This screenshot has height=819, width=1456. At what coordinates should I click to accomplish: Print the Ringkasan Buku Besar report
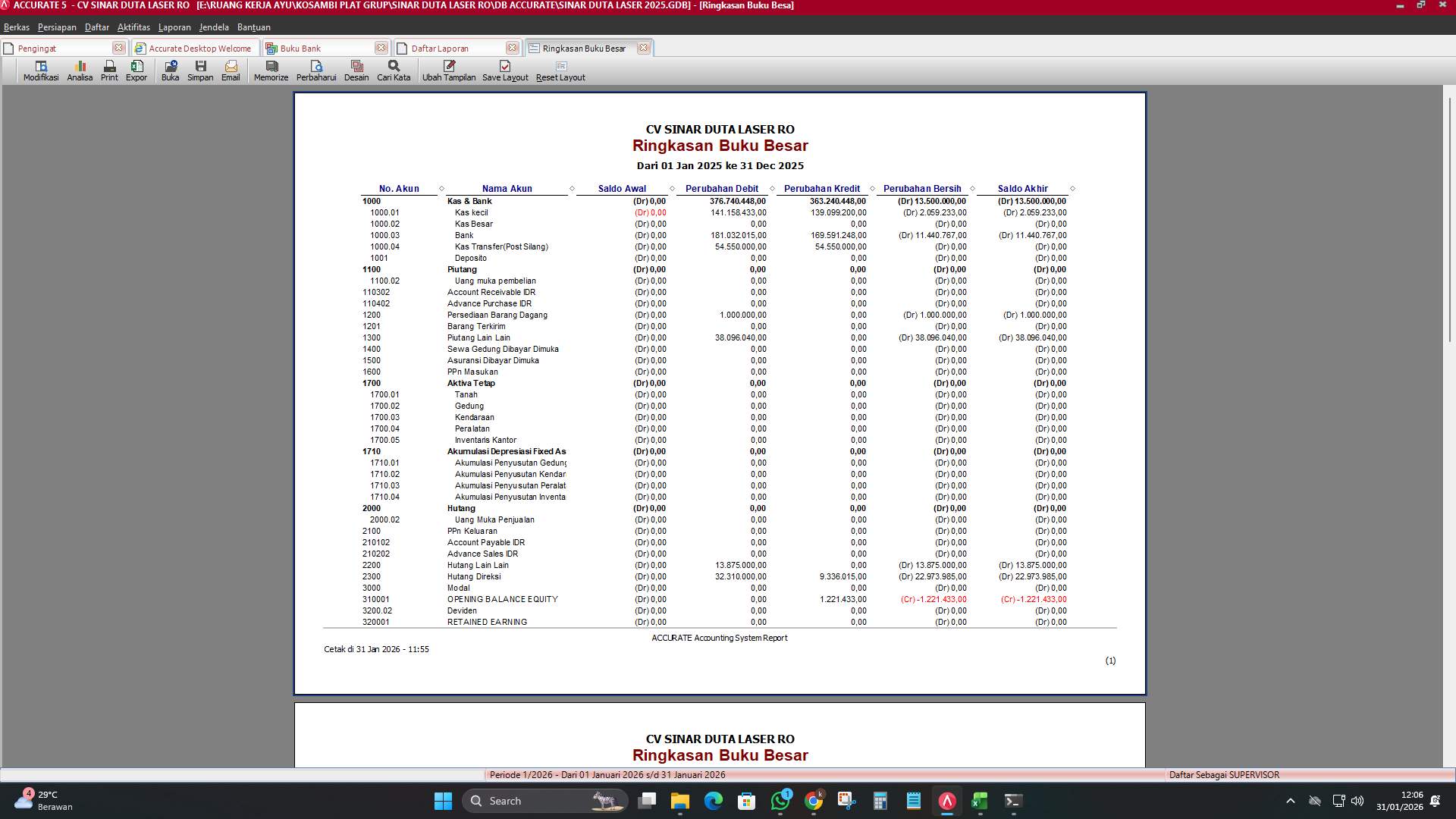pos(108,71)
